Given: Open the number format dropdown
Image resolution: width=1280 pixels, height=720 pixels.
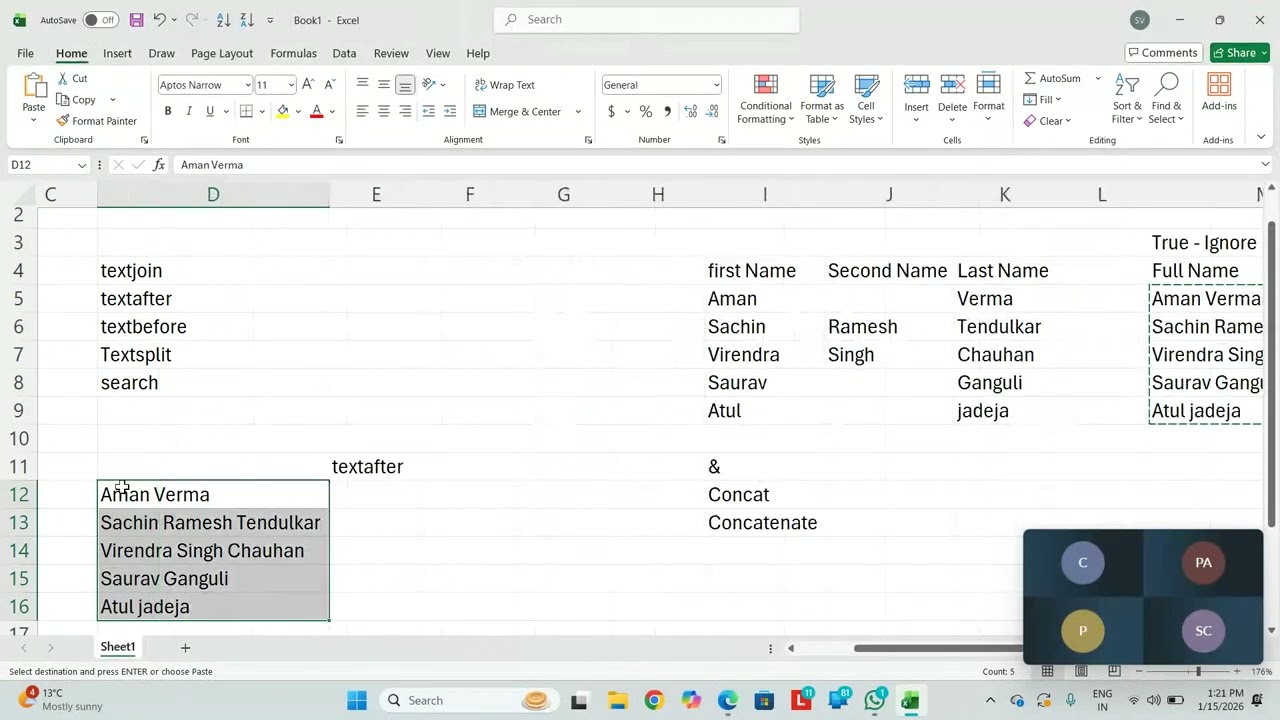Looking at the screenshot, I should [716, 85].
